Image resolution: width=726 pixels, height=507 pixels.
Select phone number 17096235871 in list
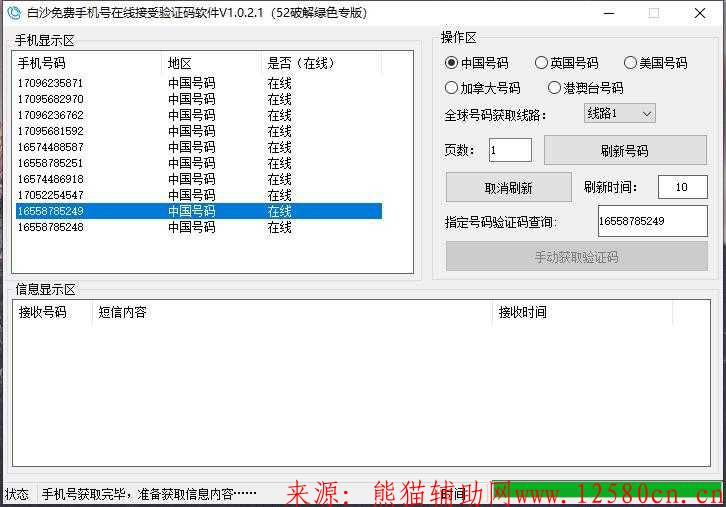(x=50, y=83)
